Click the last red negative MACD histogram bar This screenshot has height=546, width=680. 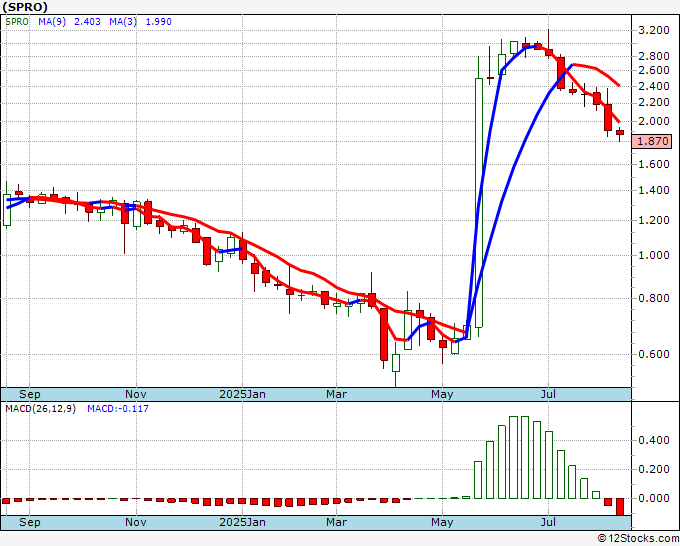620,507
